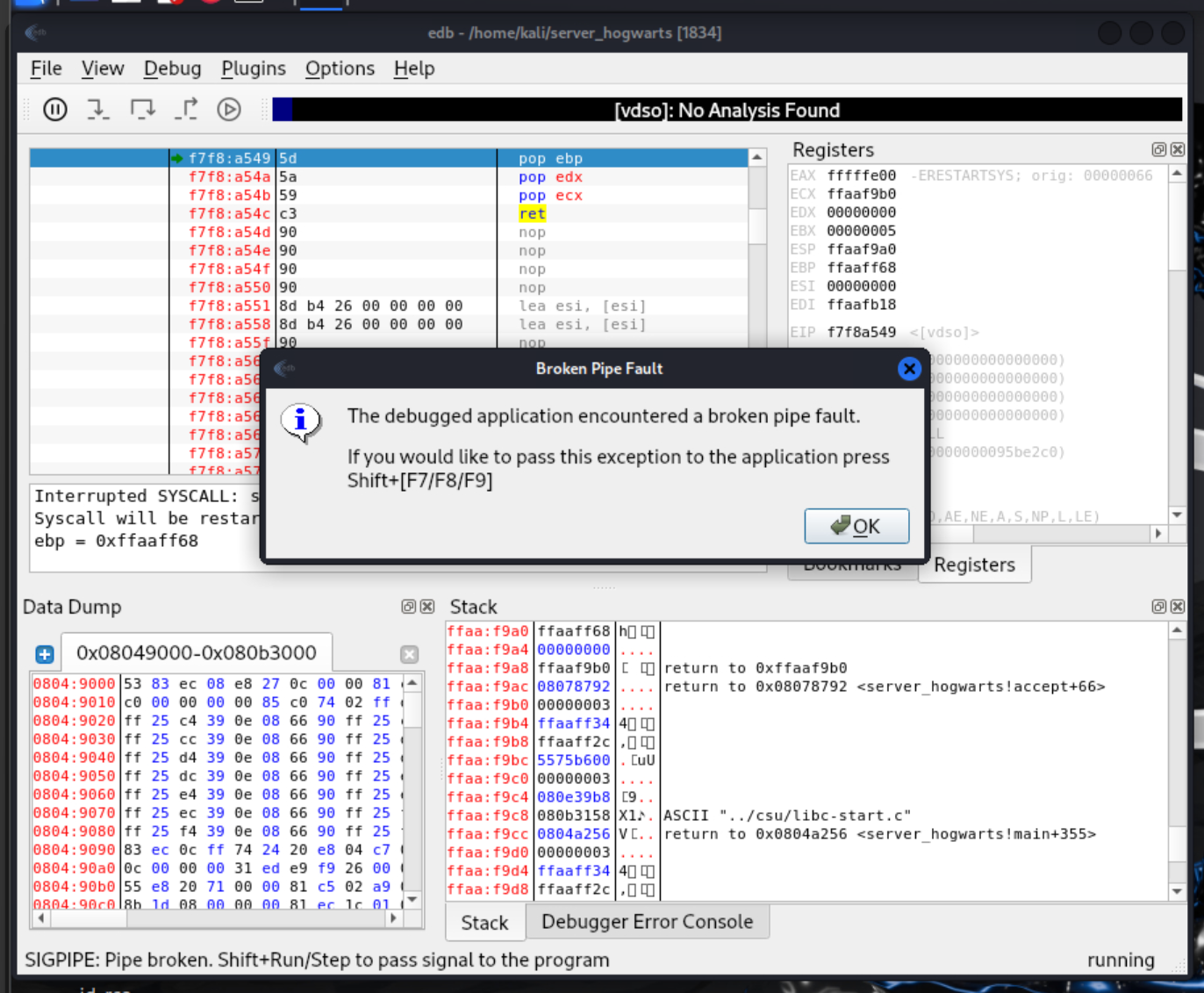
Task: Select the 'pop ecx' instruction
Action: click(550, 195)
